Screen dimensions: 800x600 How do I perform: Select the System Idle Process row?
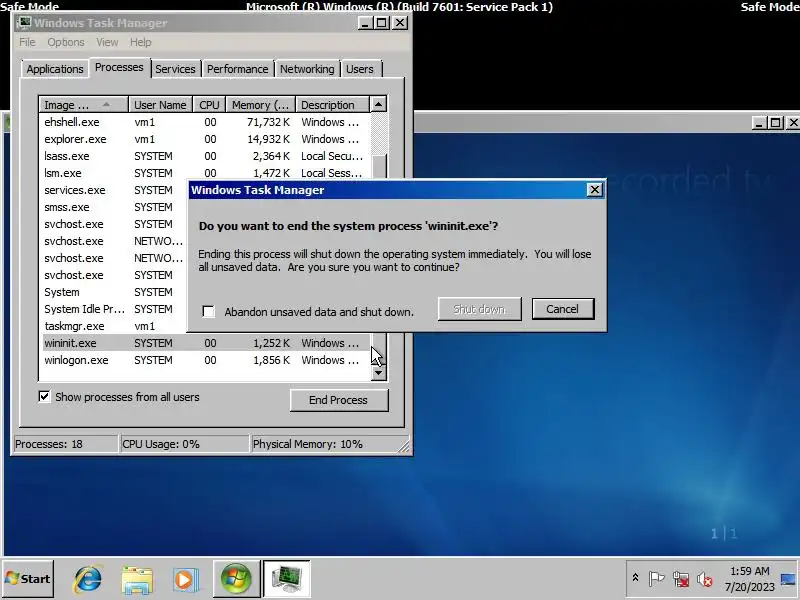point(114,309)
